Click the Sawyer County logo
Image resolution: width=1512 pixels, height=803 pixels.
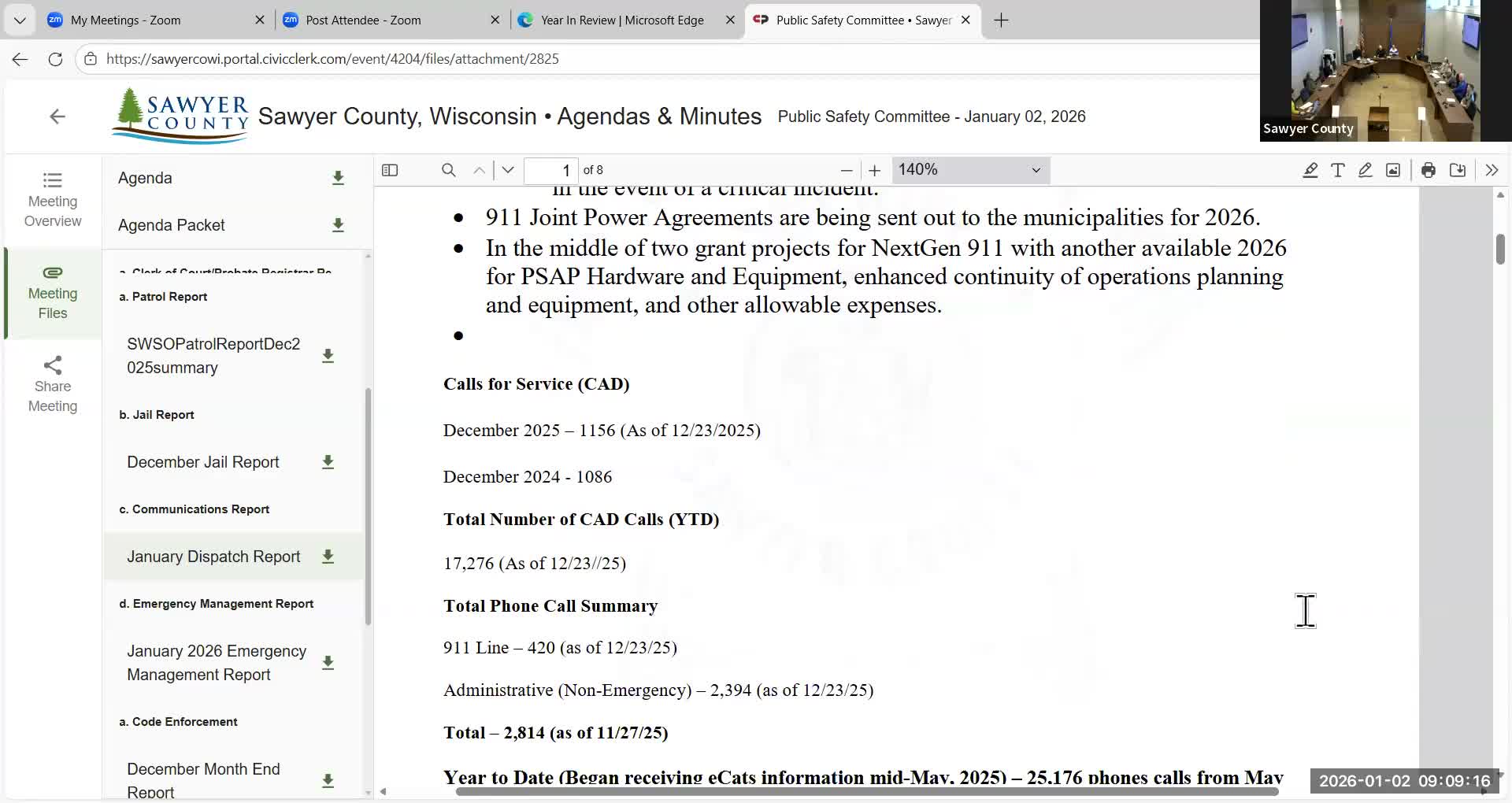pyautogui.click(x=180, y=116)
